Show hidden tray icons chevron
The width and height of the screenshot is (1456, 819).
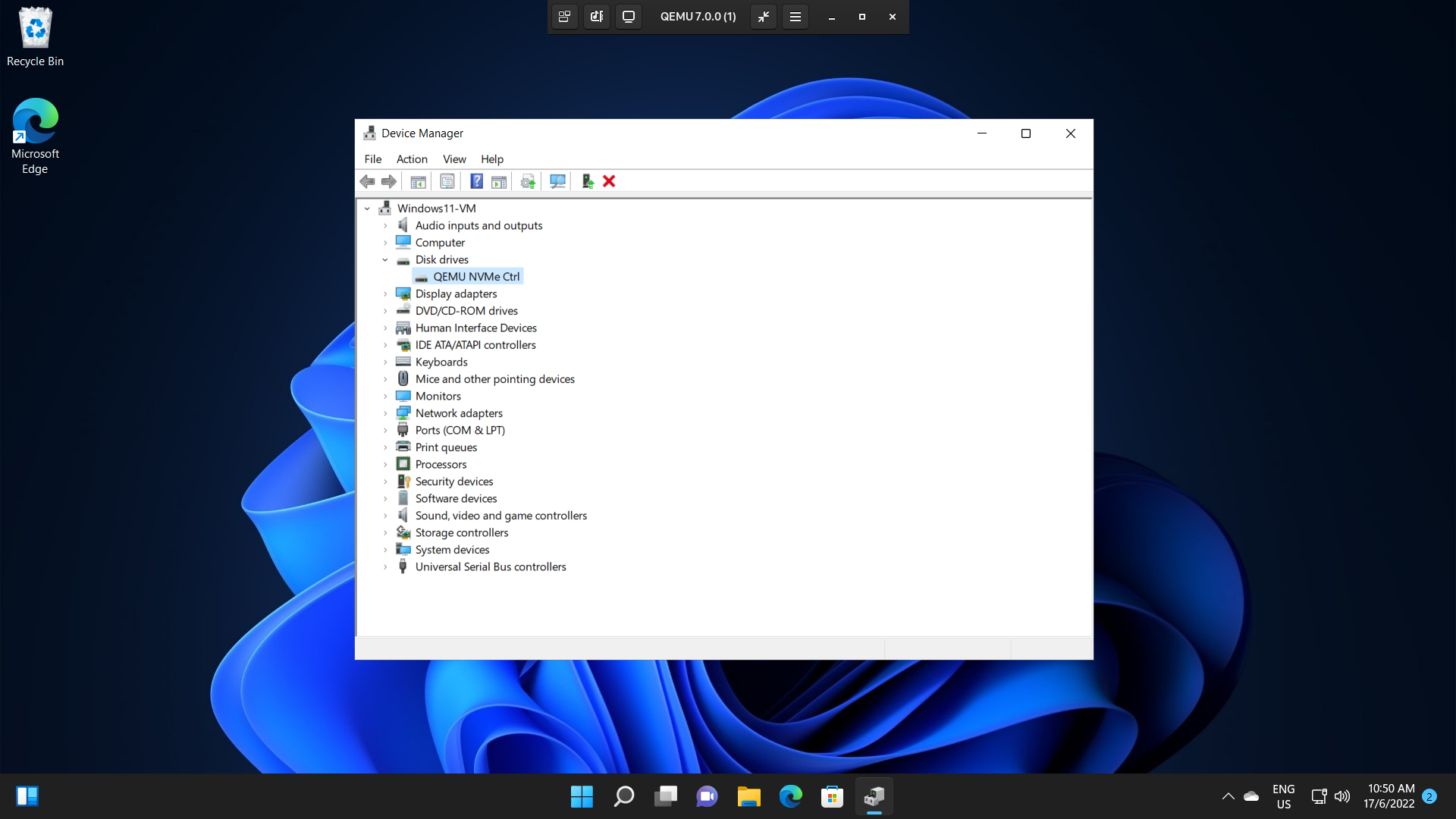click(1228, 796)
